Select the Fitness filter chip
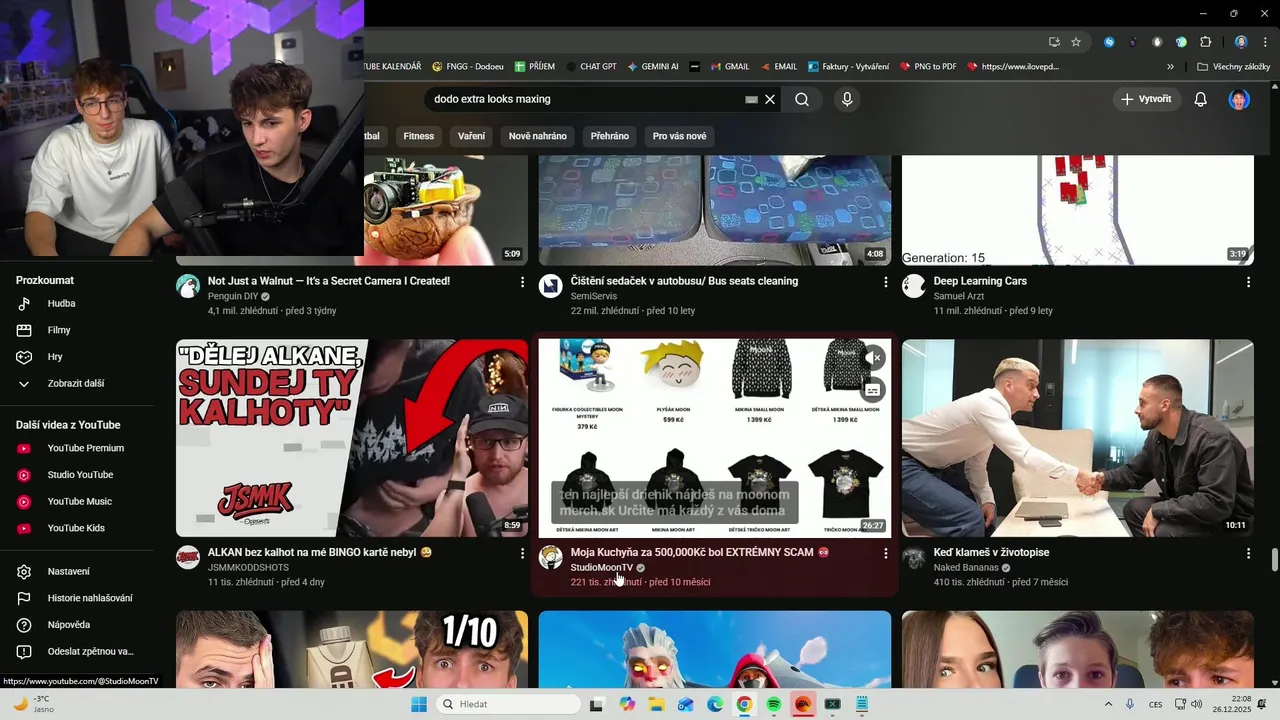 419,136
